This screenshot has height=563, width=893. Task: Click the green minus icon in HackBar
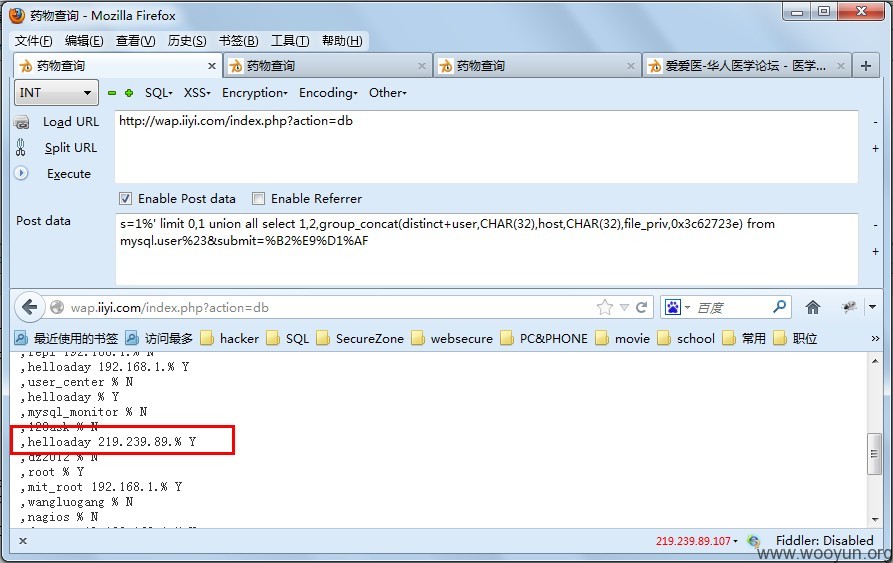tap(112, 93)
